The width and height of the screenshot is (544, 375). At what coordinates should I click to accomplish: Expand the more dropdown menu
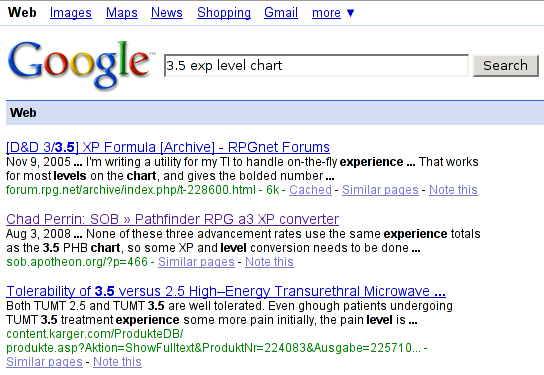[x=333, y=12]
